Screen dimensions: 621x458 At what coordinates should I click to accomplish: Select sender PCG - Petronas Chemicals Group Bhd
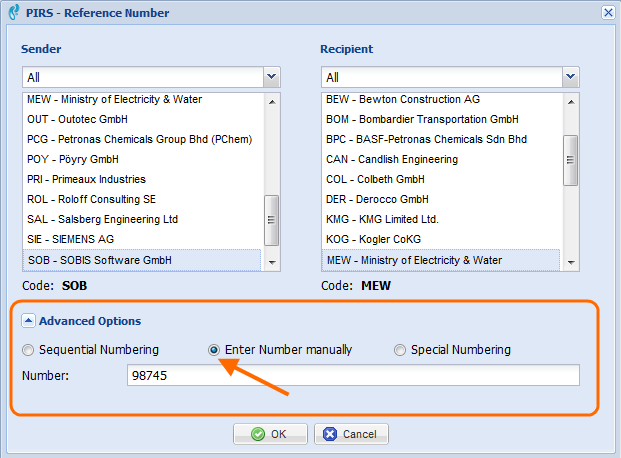pos(143,139)
